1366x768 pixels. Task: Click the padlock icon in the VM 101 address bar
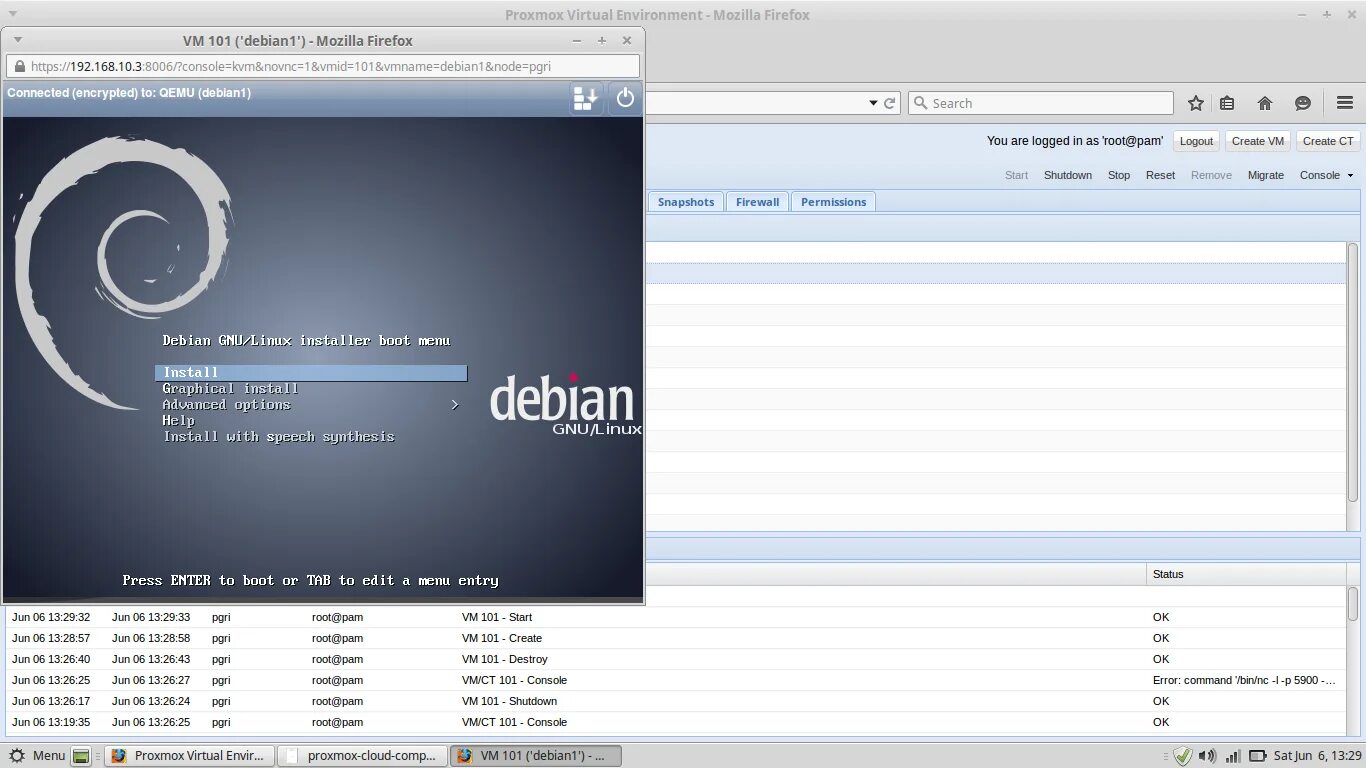(x=19, y=67)
